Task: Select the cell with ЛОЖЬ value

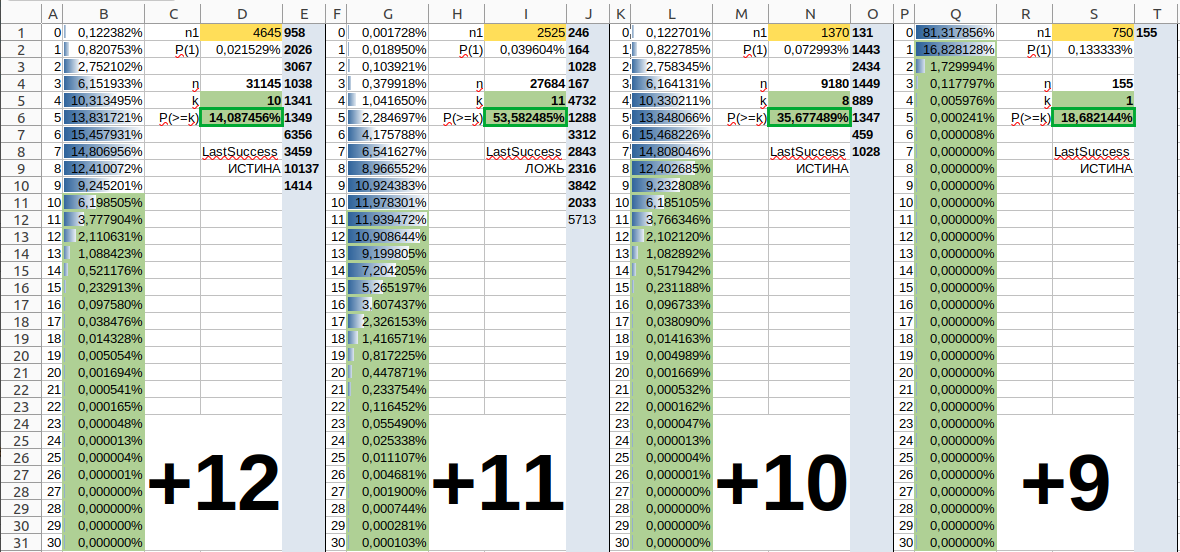Action: [525, 168]
